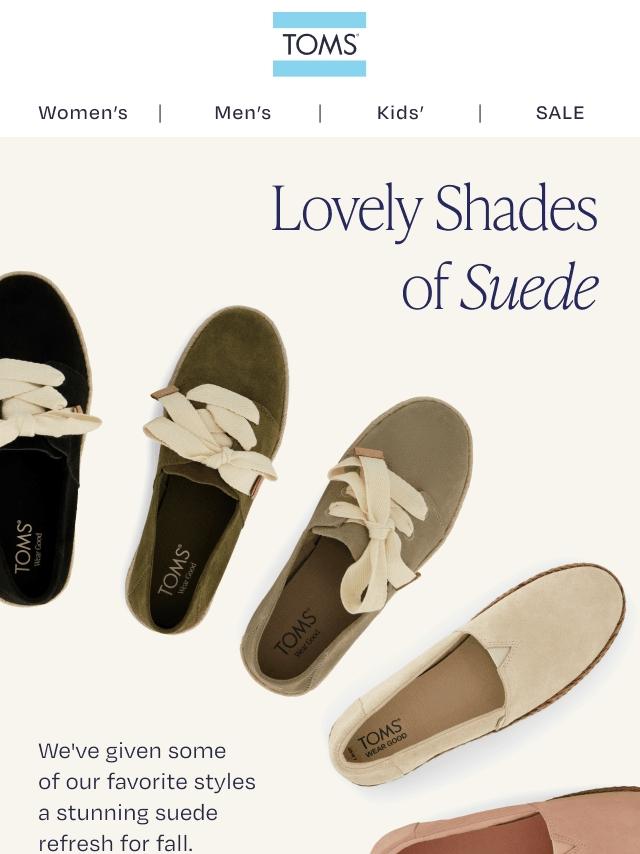Select the pink suede shoe at bottom

click(507, 822)
